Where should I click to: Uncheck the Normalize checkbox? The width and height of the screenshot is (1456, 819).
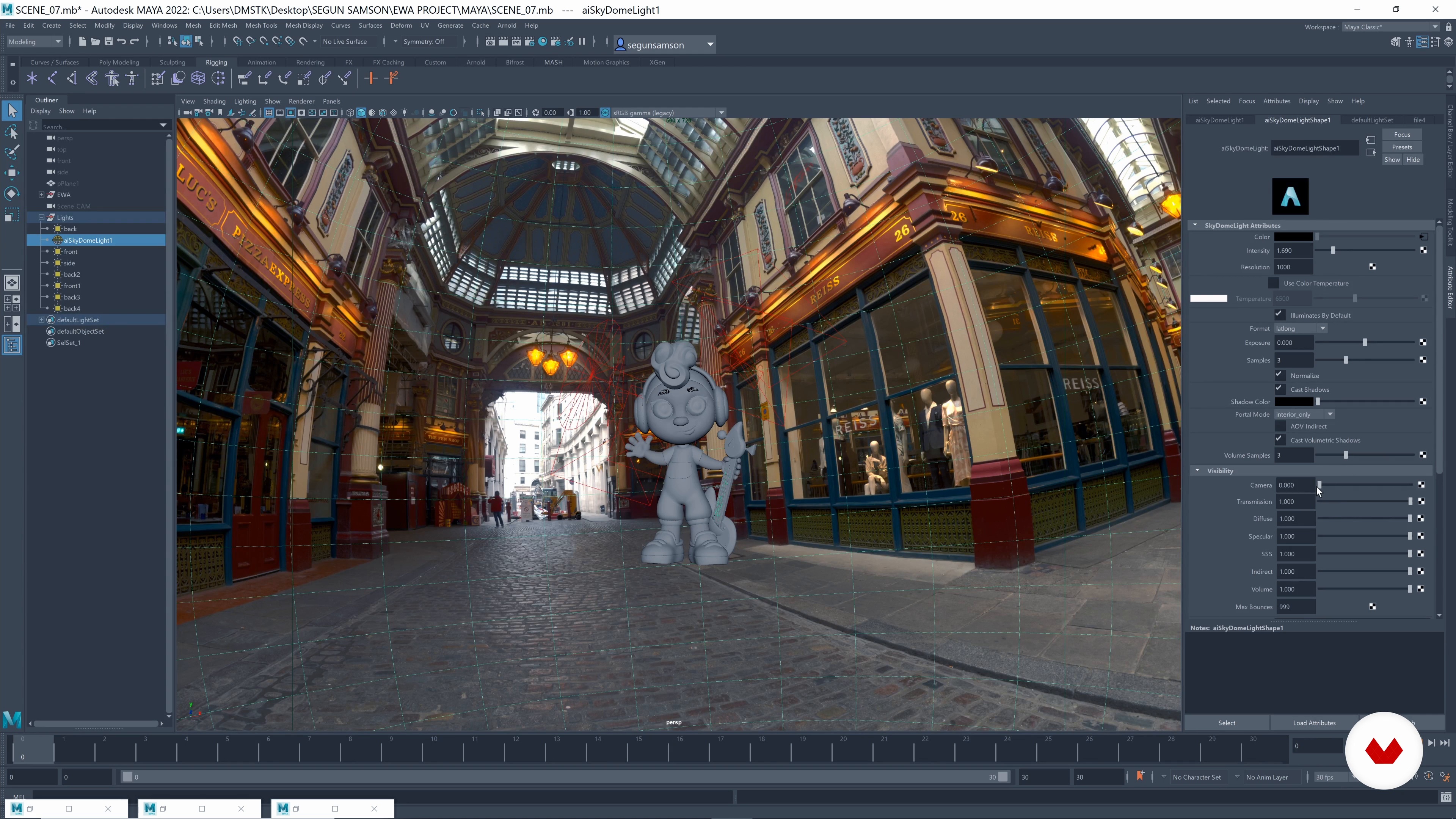[1280, 375]
